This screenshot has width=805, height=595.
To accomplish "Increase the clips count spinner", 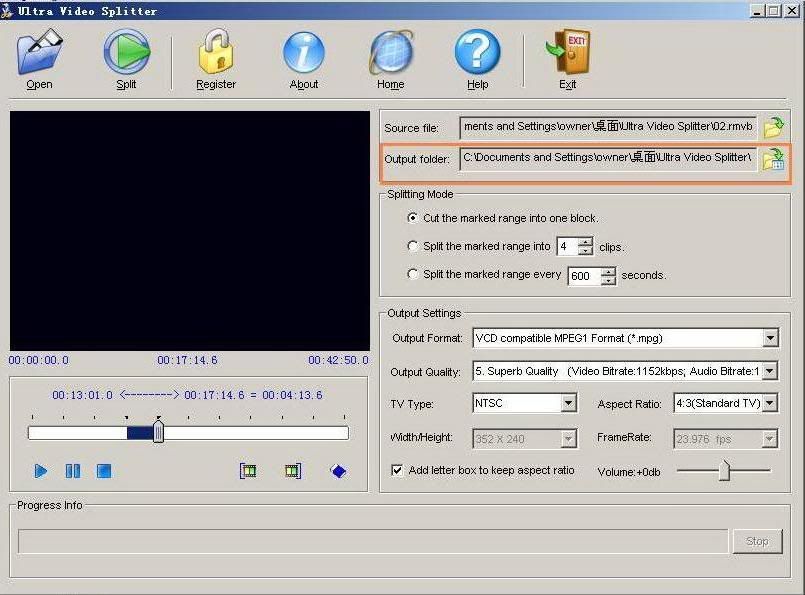I will [585, 242].
